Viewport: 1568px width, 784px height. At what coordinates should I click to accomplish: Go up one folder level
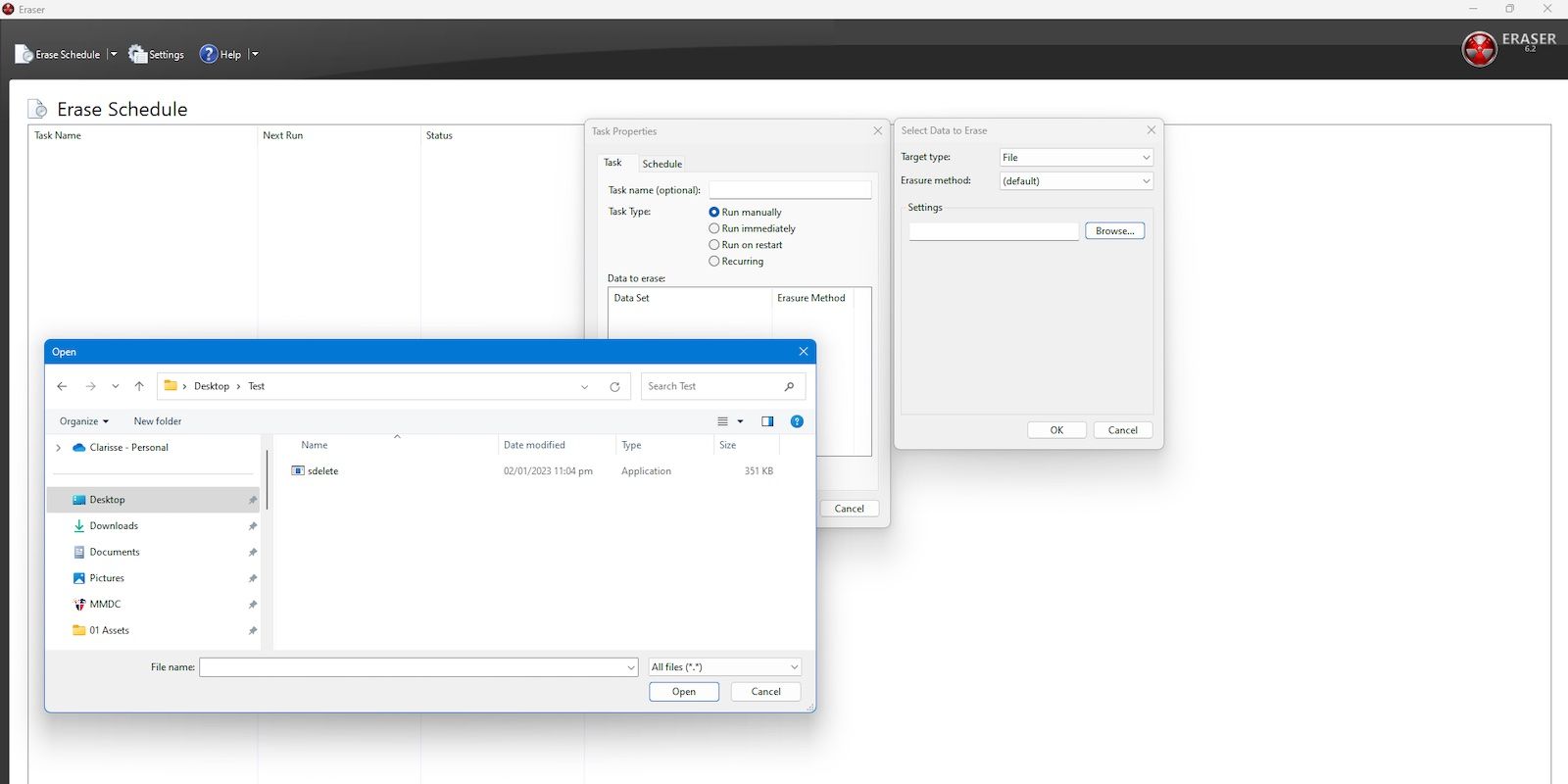click(x=139, y=386)
